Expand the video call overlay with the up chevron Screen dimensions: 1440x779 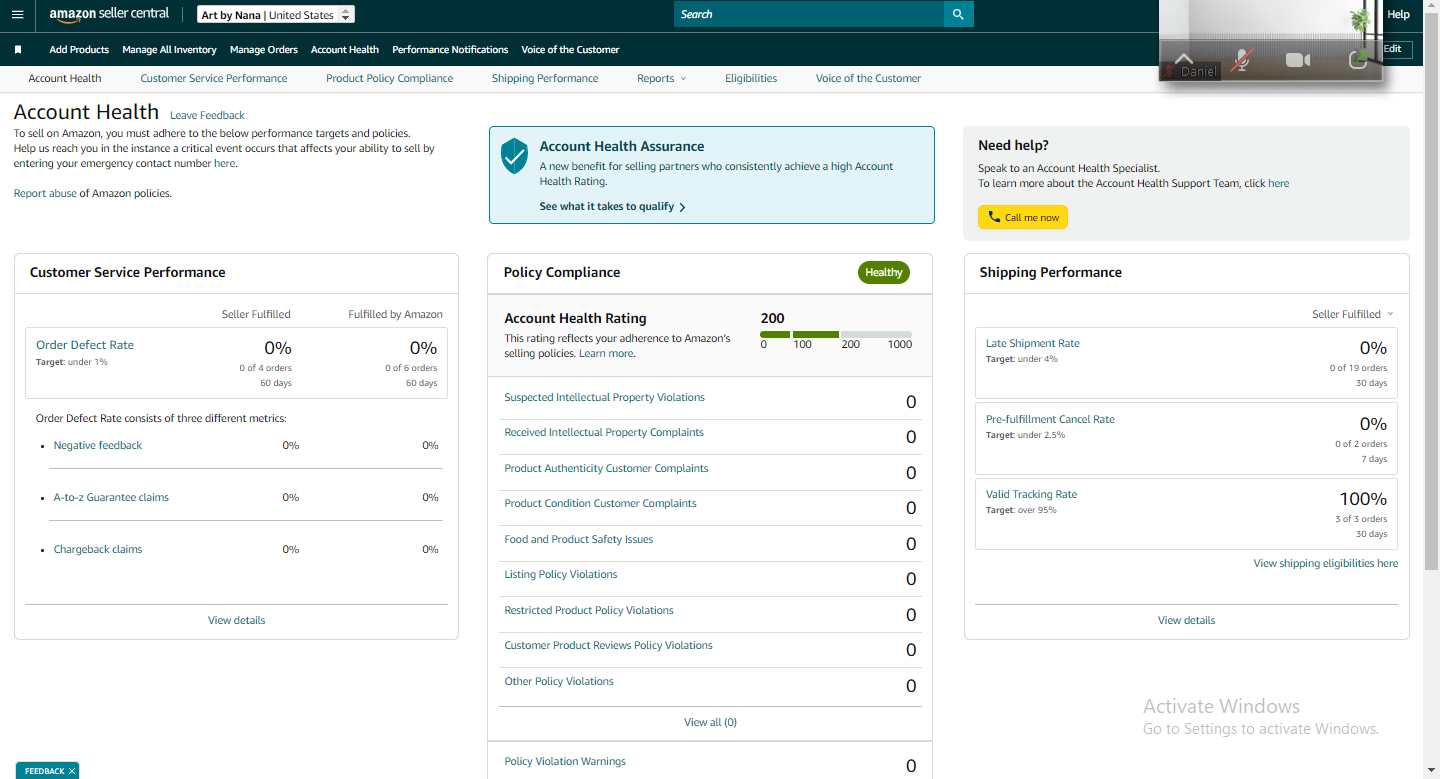(1184, 59)
